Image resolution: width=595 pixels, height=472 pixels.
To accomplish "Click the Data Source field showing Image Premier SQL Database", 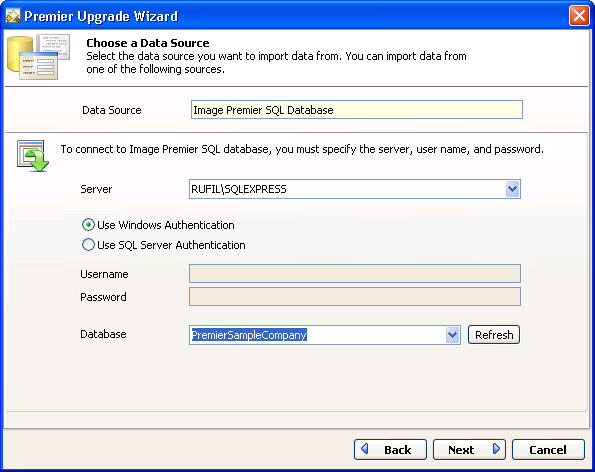I will [x=357, y=110].
